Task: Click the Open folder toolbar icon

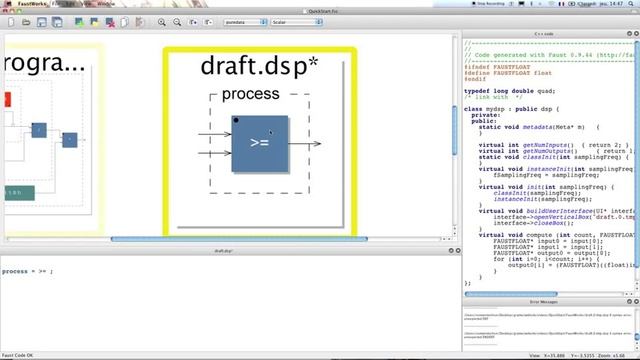Action: [26, 22]
